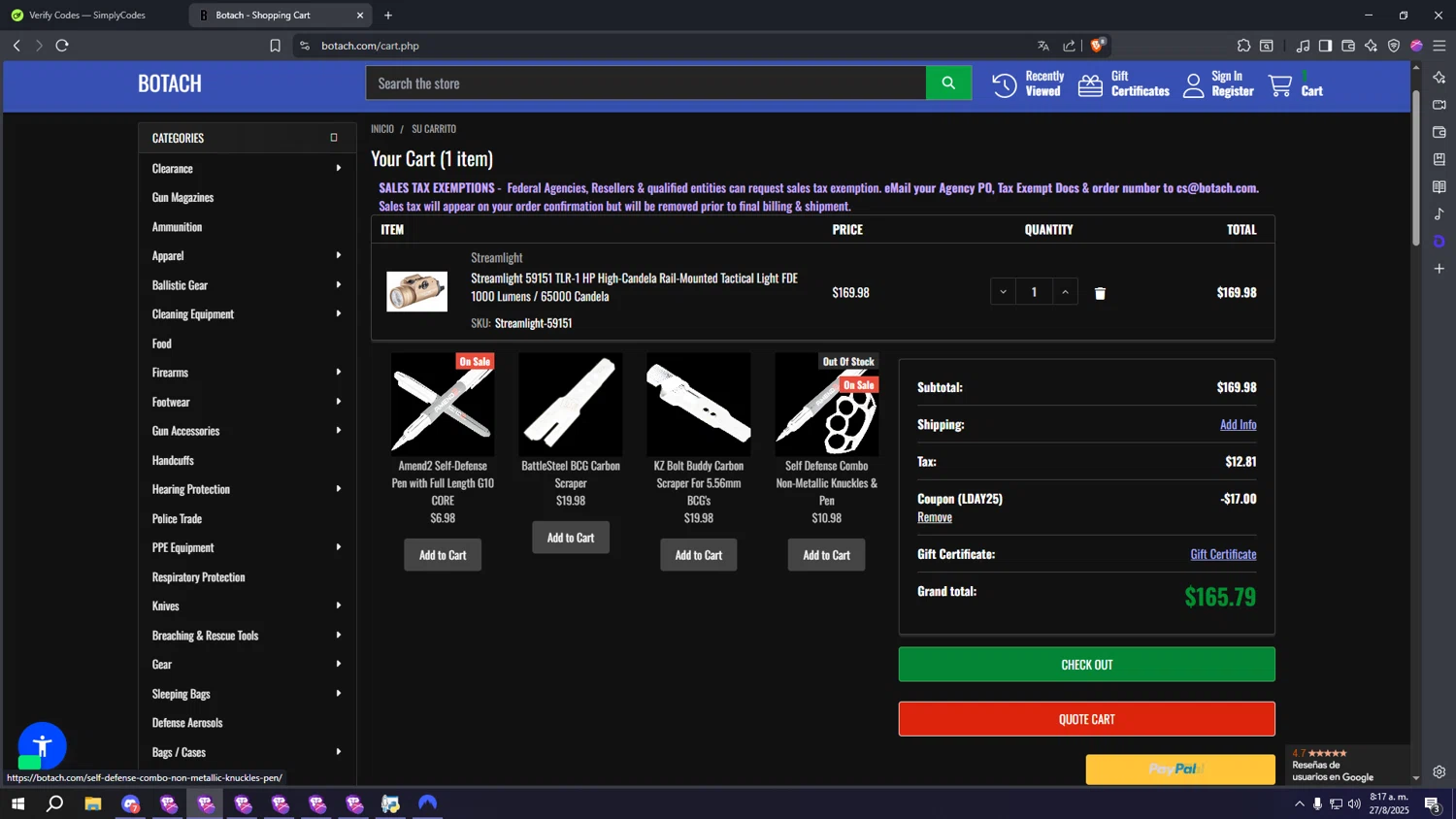Open the accessibility widget button
The height and width of the screenshot is (819, 1456).
[42, 746]
